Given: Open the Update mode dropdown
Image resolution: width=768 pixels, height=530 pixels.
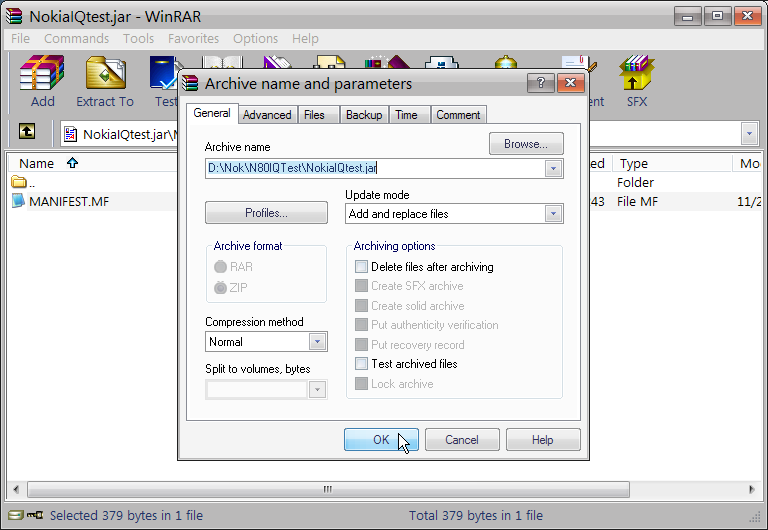Looking at the screenshot, I should coord(553,214).
